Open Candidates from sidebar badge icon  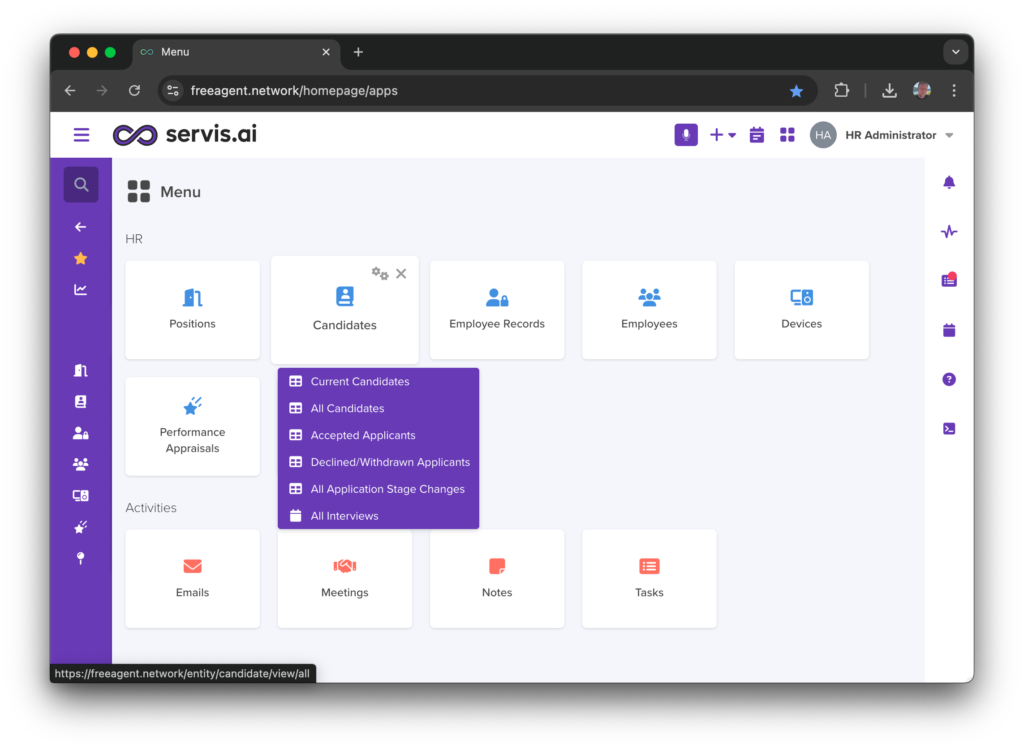80,402
